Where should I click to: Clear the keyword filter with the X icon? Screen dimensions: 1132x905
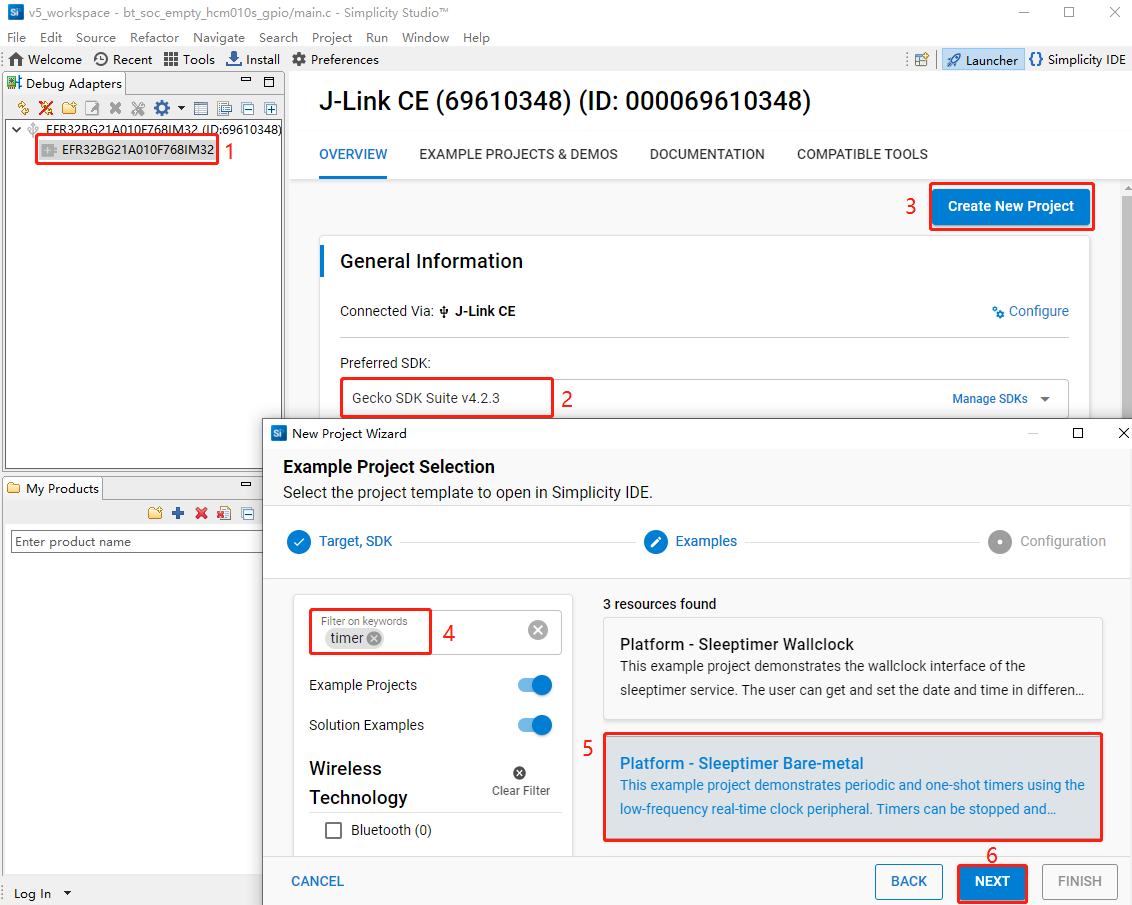tap(538, 630)
